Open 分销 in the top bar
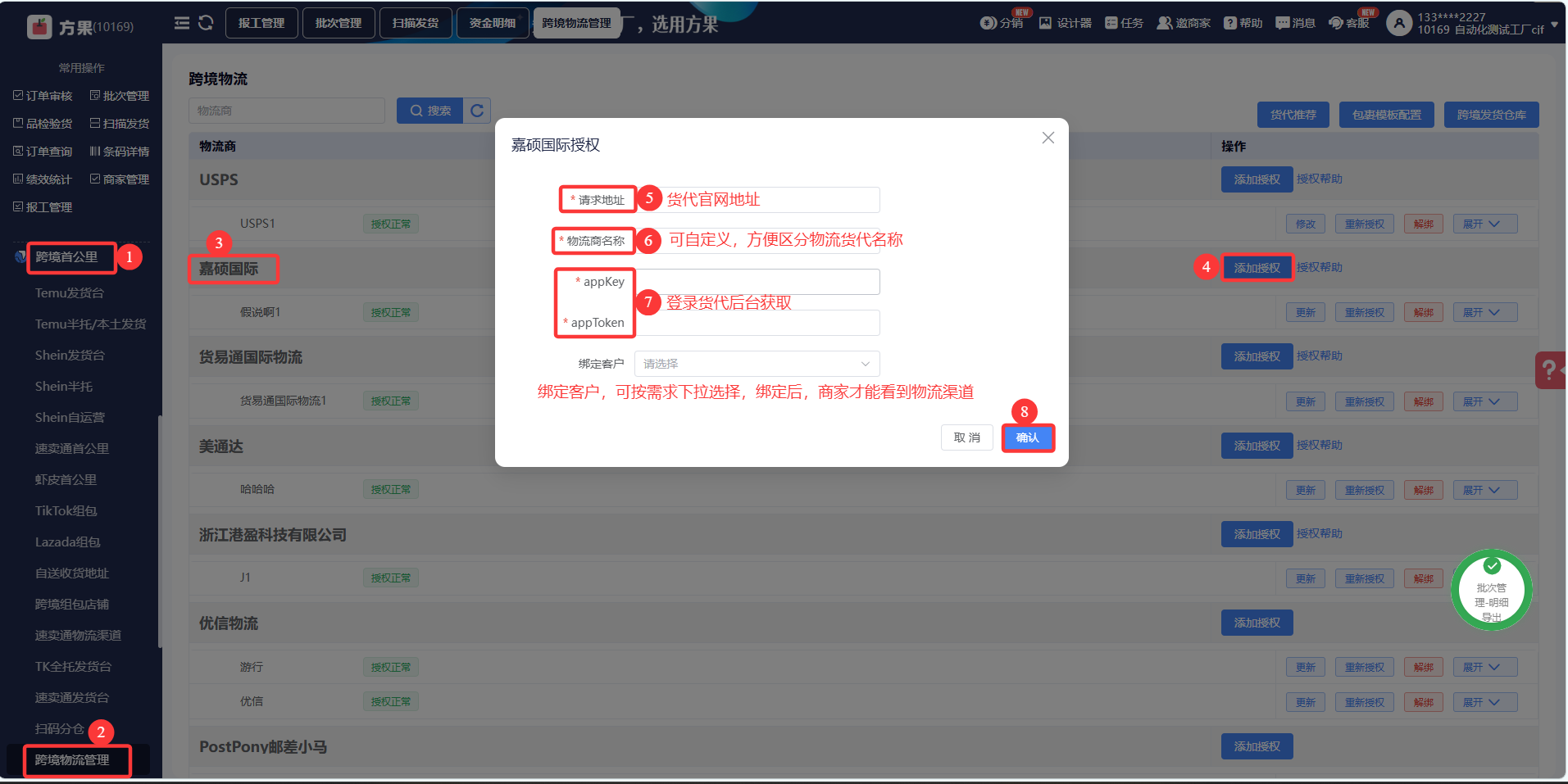This screenshot has height=784, width=1568. coord(1002,23)
